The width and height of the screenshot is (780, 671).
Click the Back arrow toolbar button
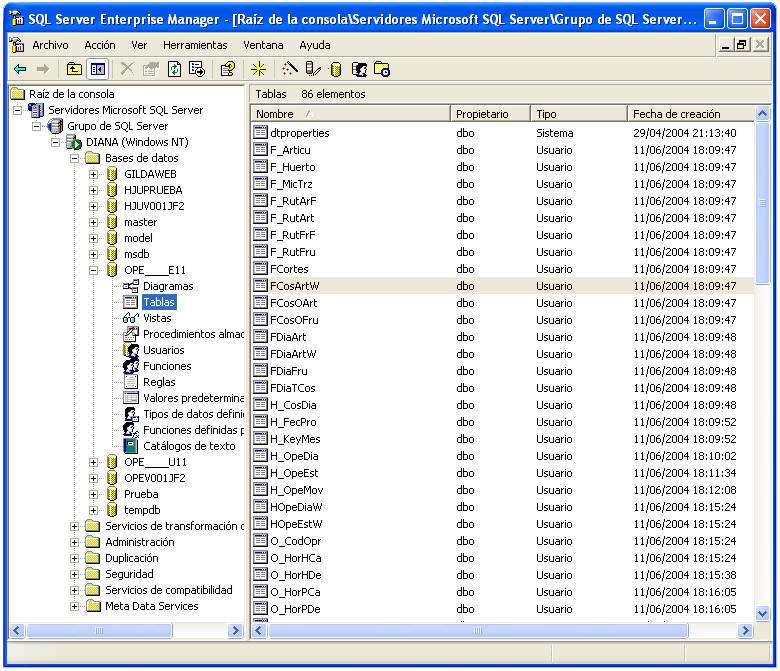tap(20, 69)
